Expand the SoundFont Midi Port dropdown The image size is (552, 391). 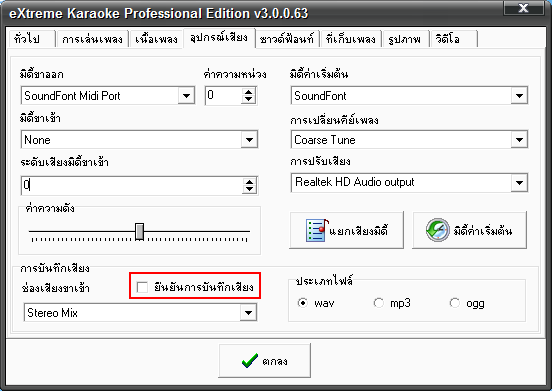tap(186, 96)
